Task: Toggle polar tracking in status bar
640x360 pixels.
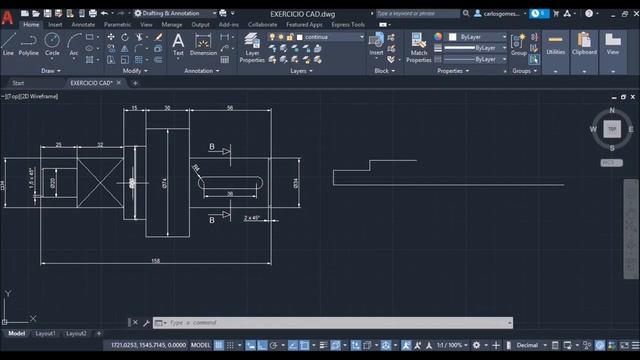Action: 273,345
